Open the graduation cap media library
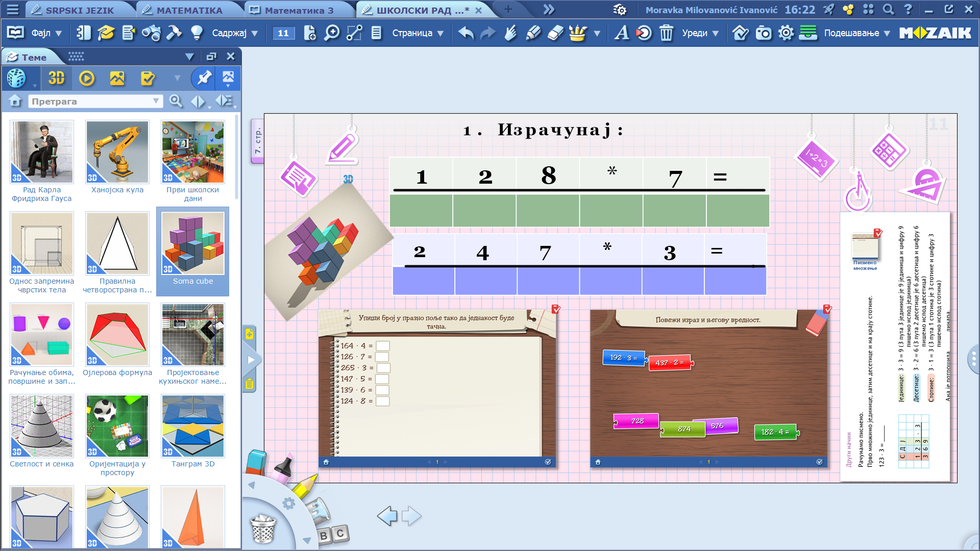 click(x=106, y=33)
